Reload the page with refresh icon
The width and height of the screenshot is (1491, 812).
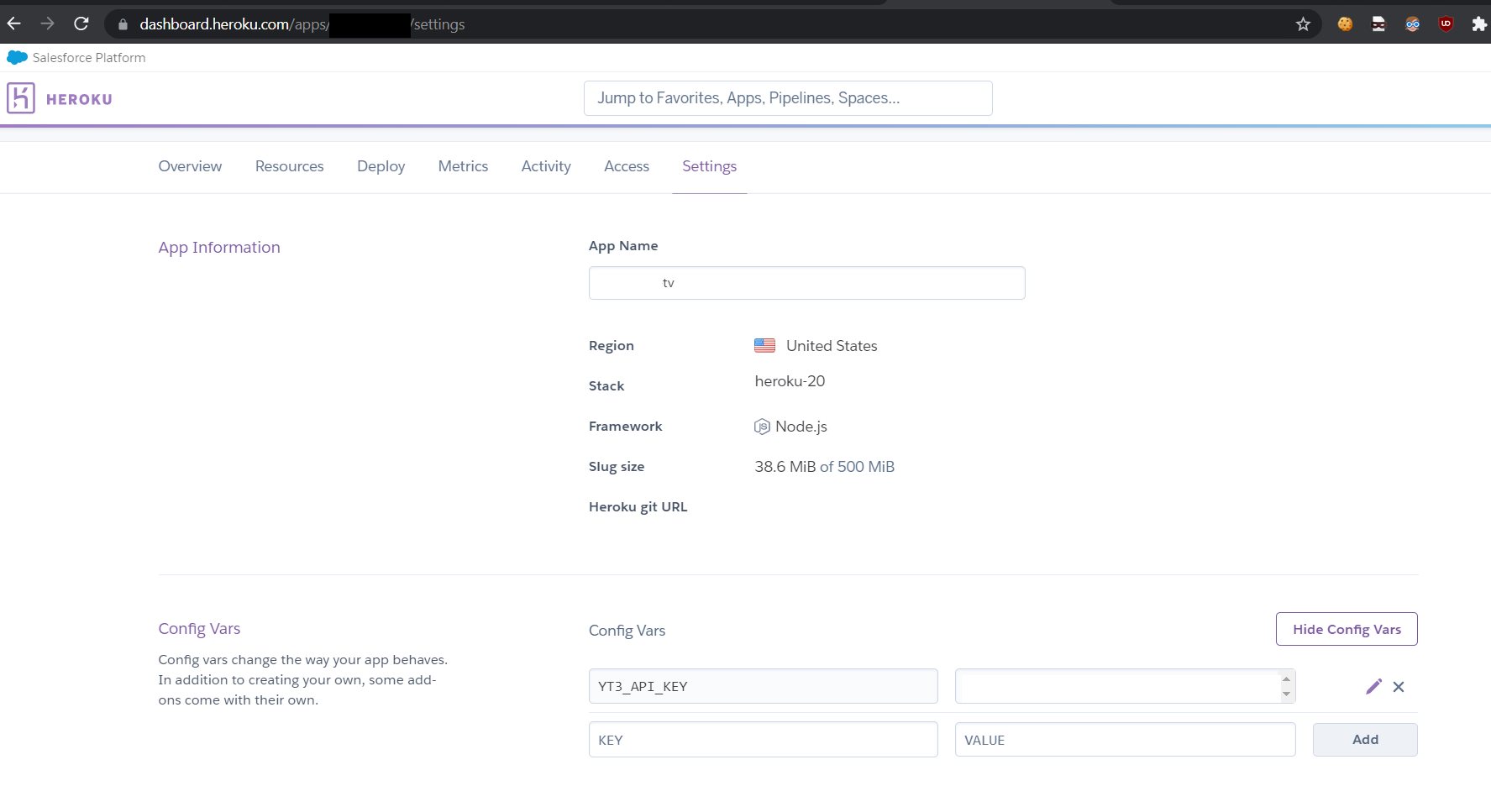pyautogui.click(x=81, y=24)
